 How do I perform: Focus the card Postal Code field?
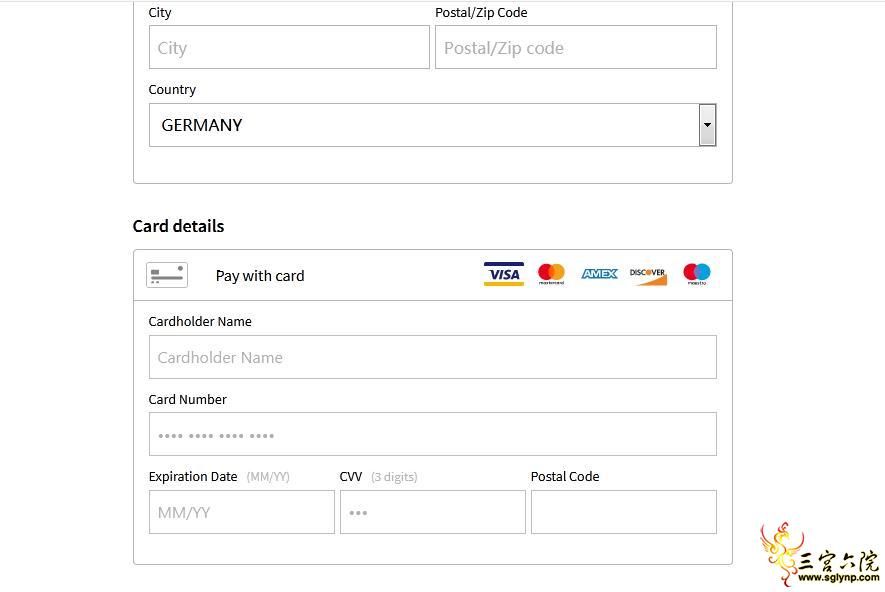click(624, 512)
